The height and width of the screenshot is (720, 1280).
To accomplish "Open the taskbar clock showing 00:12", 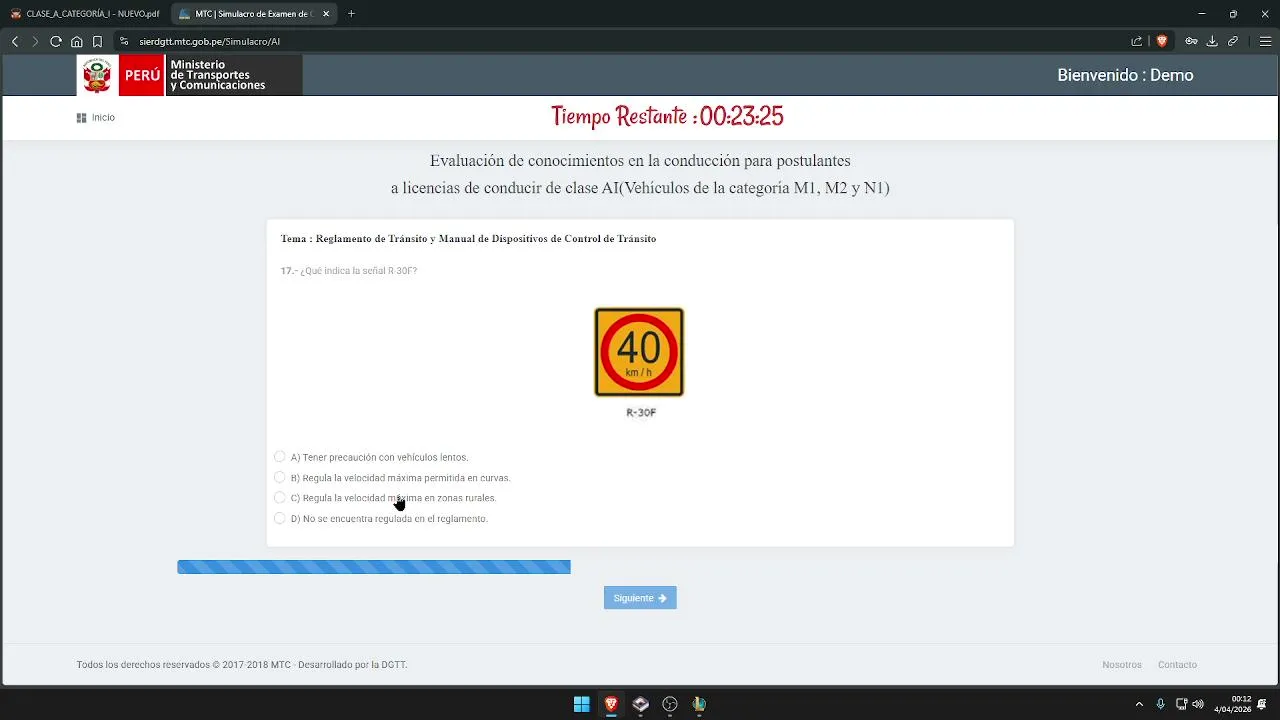I will 1233,704.
